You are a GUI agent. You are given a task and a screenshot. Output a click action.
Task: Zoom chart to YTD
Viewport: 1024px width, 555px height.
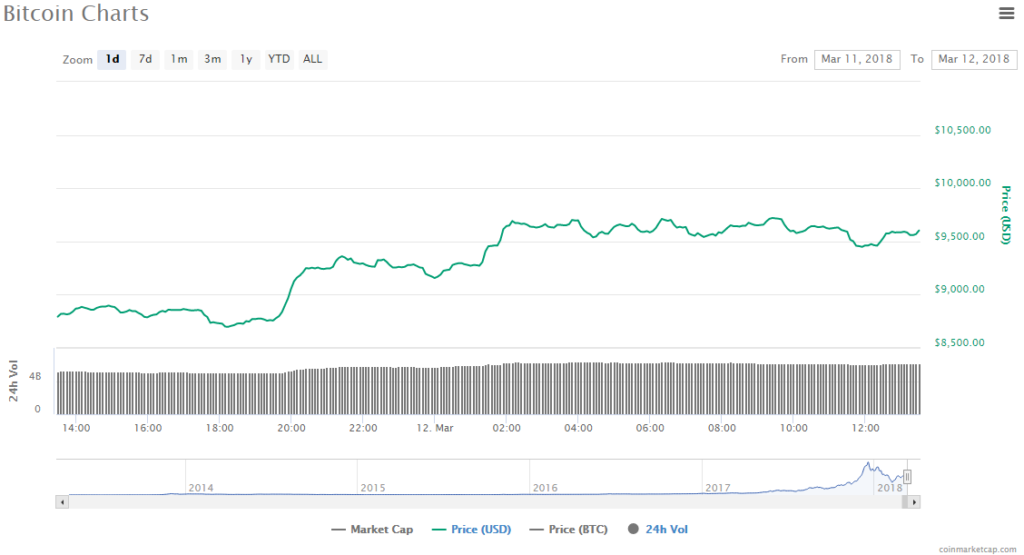coord(279,59)
